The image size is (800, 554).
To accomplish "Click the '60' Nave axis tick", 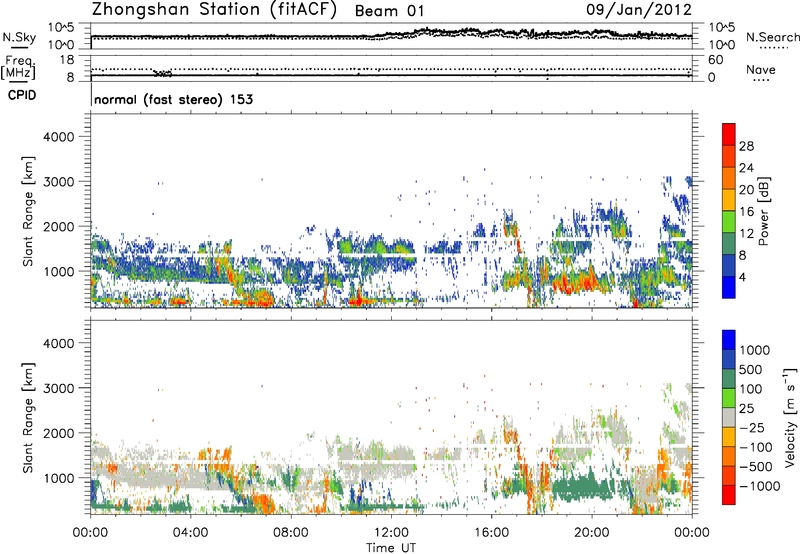I will click(x=716, y=60).
